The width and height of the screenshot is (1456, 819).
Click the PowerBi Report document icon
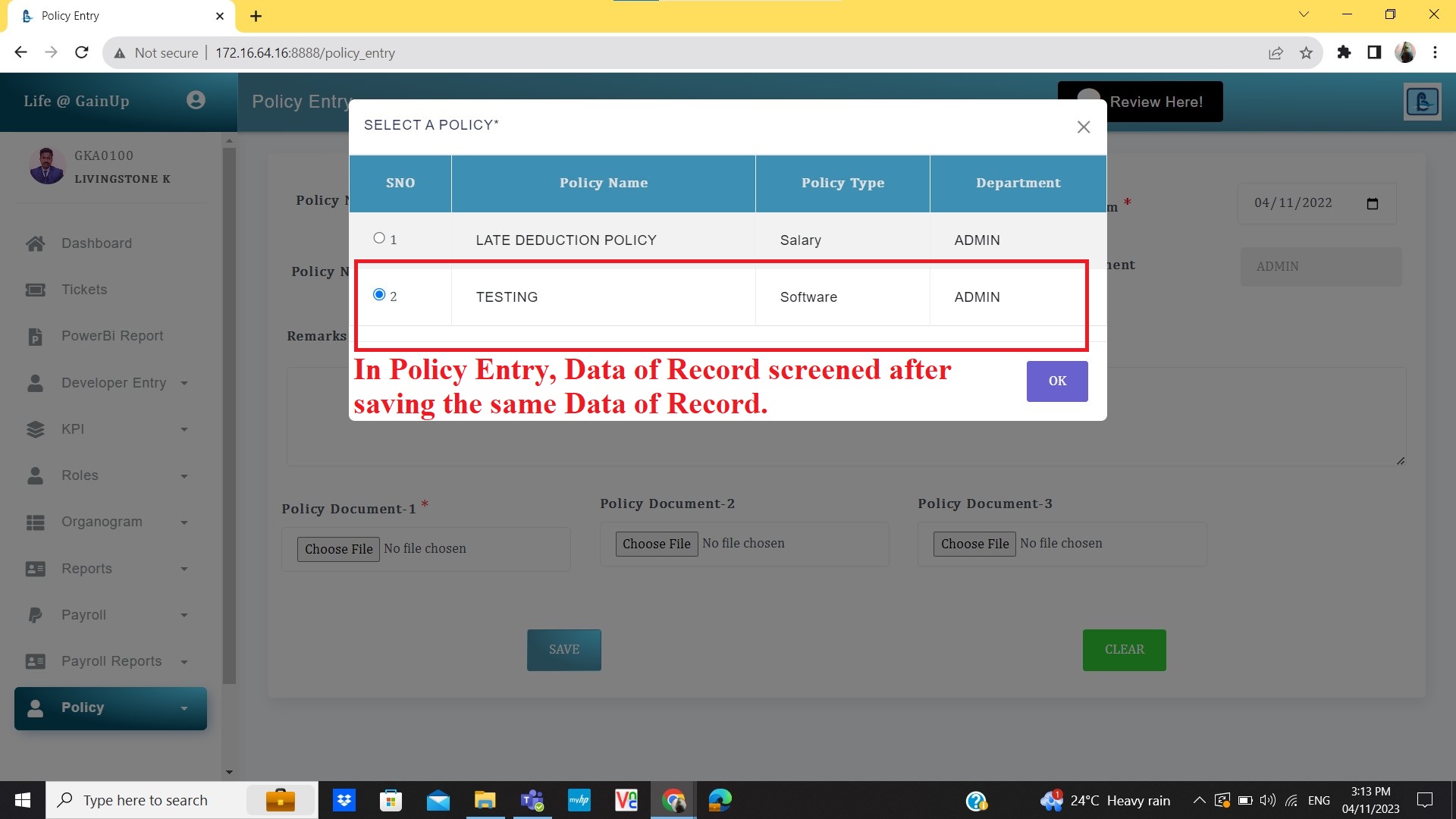(35, 336)
